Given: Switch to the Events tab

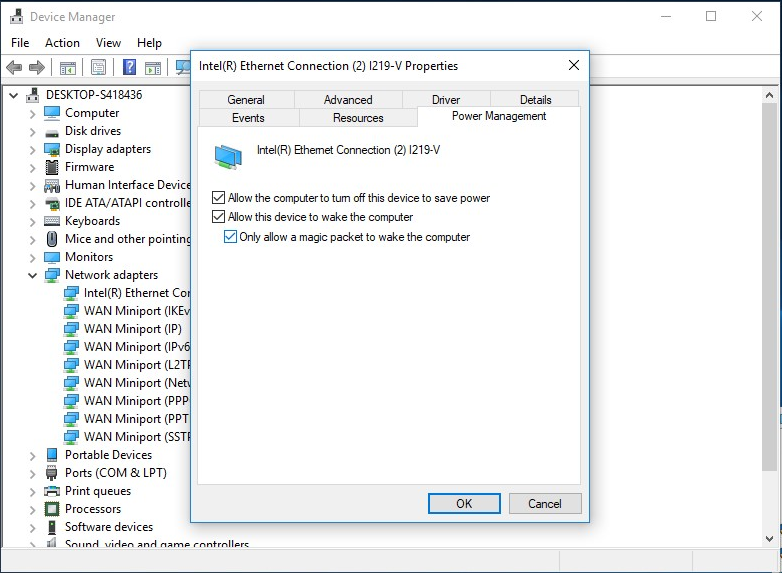Looking at the screenshot, I should (248, 118).
